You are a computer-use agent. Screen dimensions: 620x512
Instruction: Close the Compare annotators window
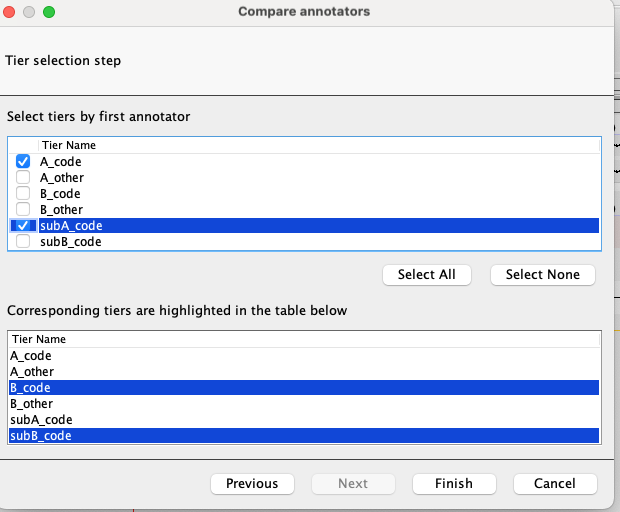[x=9, y=12]
